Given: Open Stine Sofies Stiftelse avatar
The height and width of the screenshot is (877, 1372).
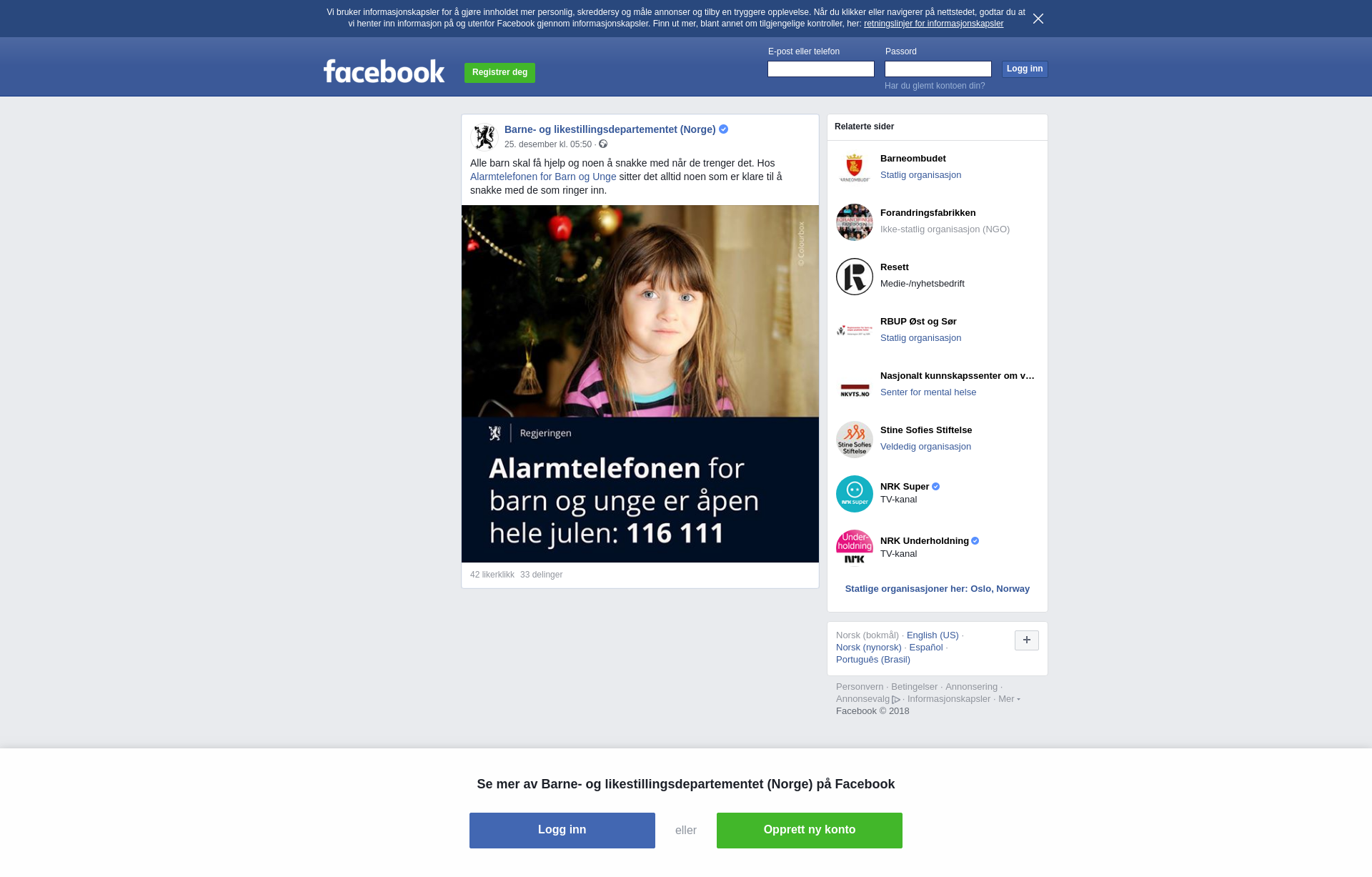Looking at the screenshot, I should 855,440.
